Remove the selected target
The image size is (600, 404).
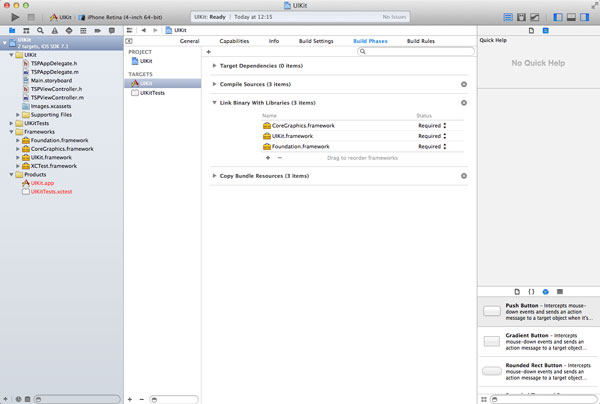coord(142,399)
